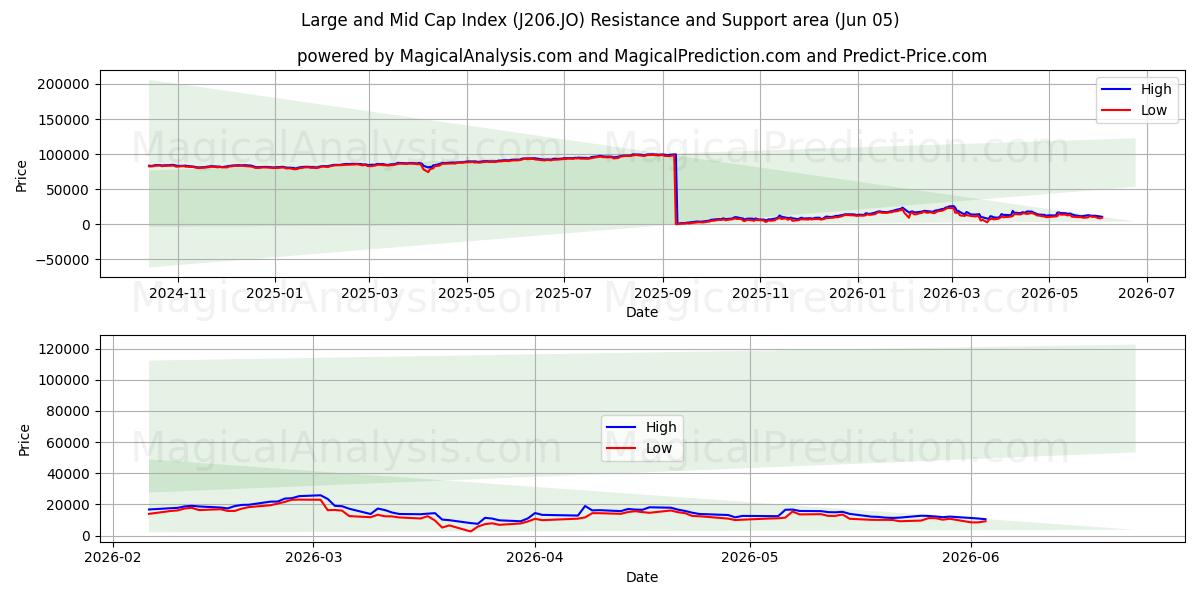
Task: Click the top chart x-axis label '2025-01'
Action: (x=275, y=293)
